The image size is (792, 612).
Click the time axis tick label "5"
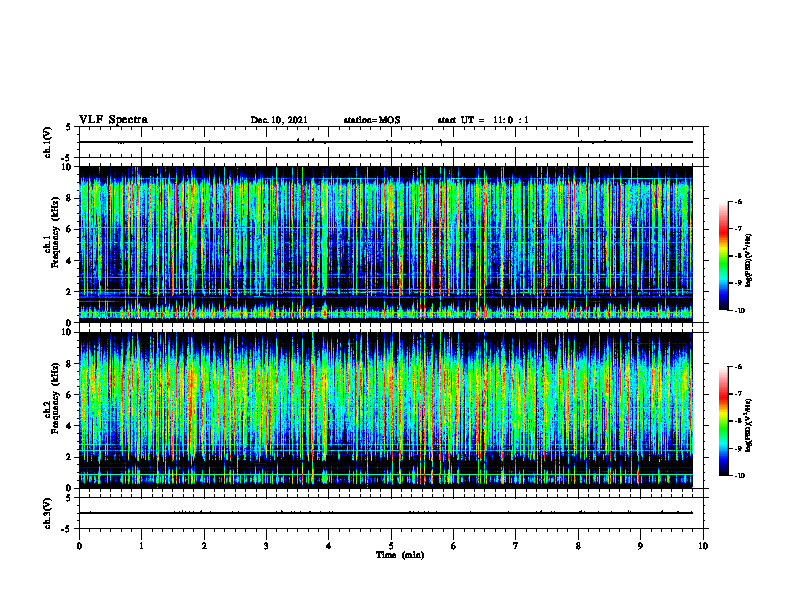pyautogui.click(x=391, y=546)
